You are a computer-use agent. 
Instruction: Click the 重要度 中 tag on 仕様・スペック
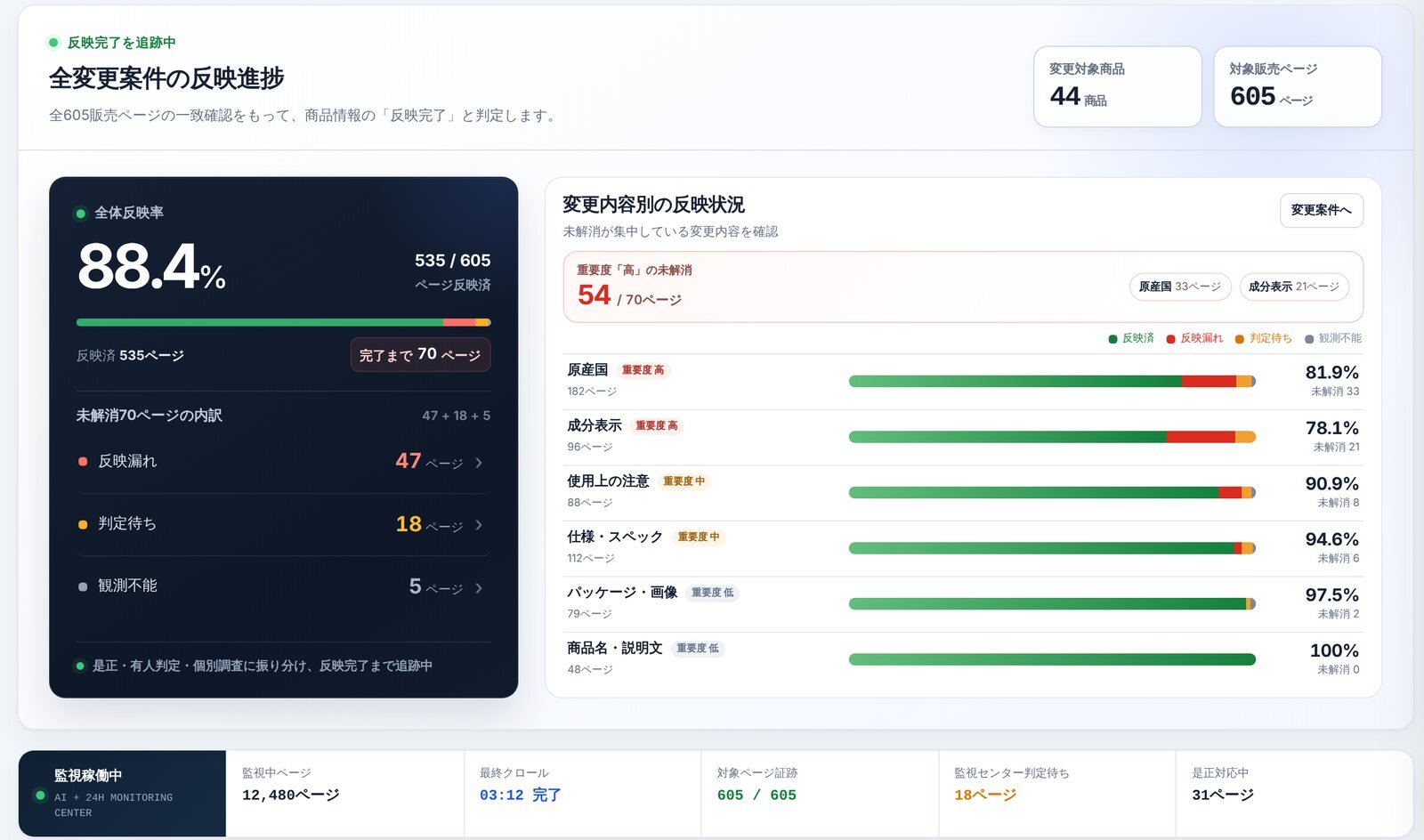[x=699, y=537]
